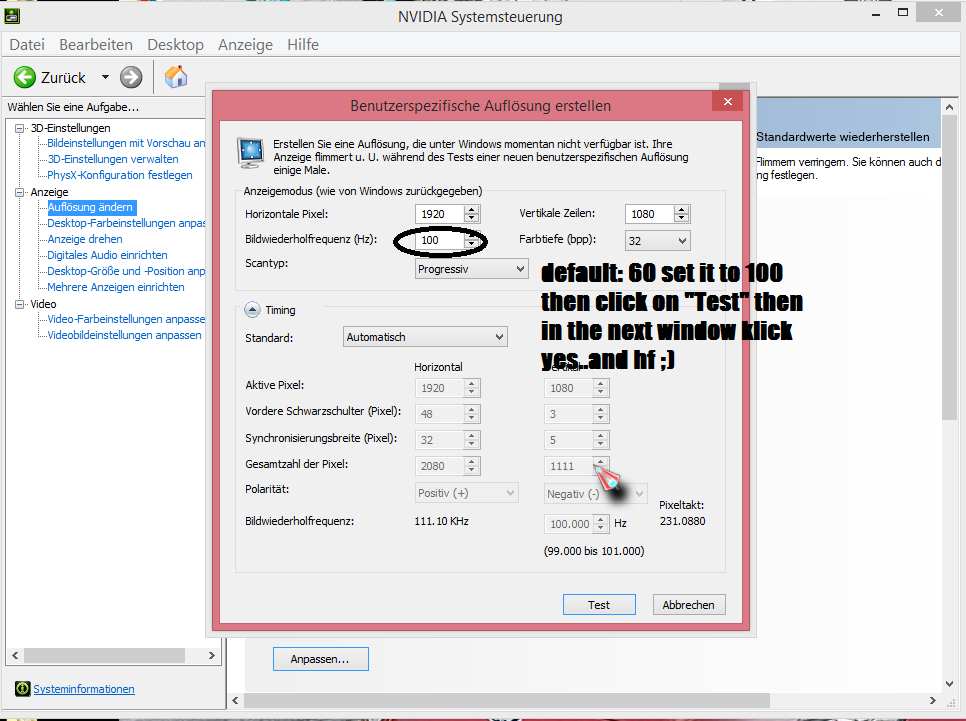Click the dialog monitor illustration icon
966x721 pixels.
point(251,153)
